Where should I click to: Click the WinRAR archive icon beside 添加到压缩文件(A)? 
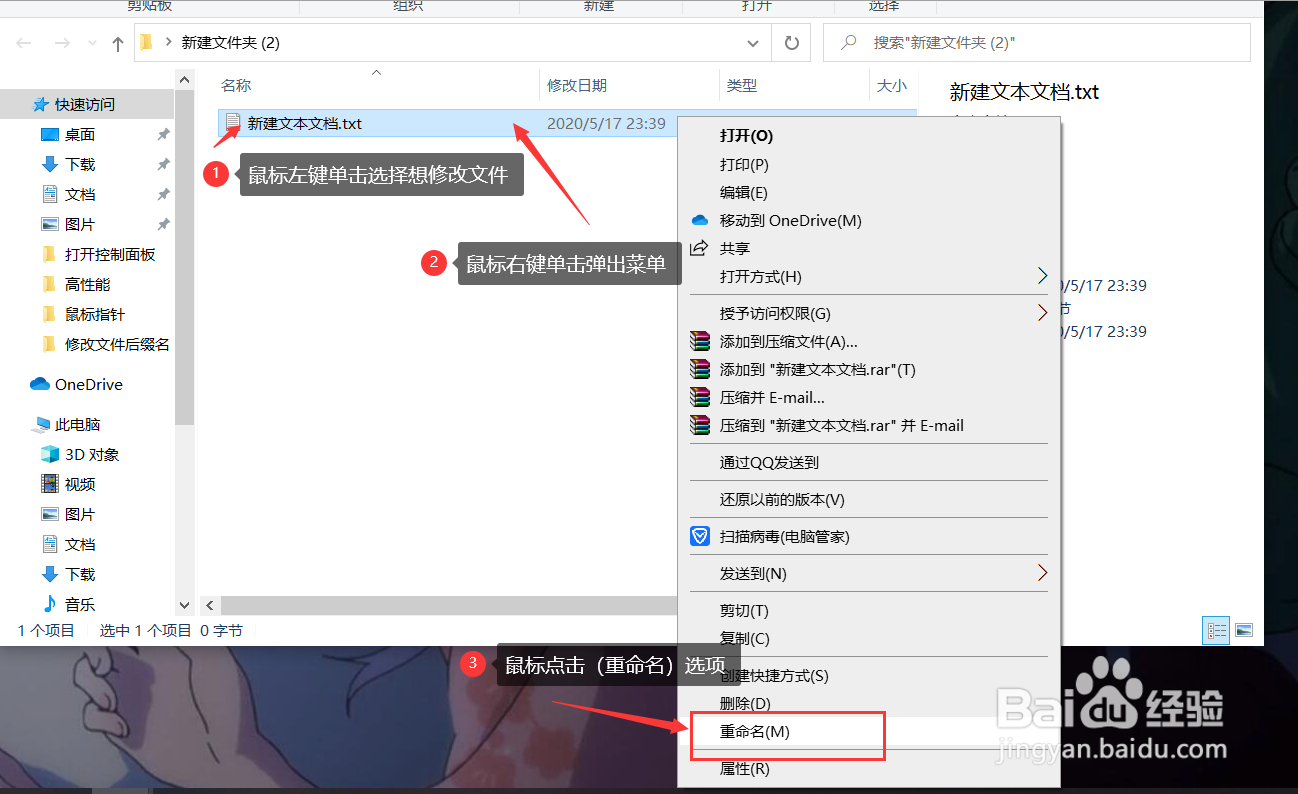click(x=699, y=340)
